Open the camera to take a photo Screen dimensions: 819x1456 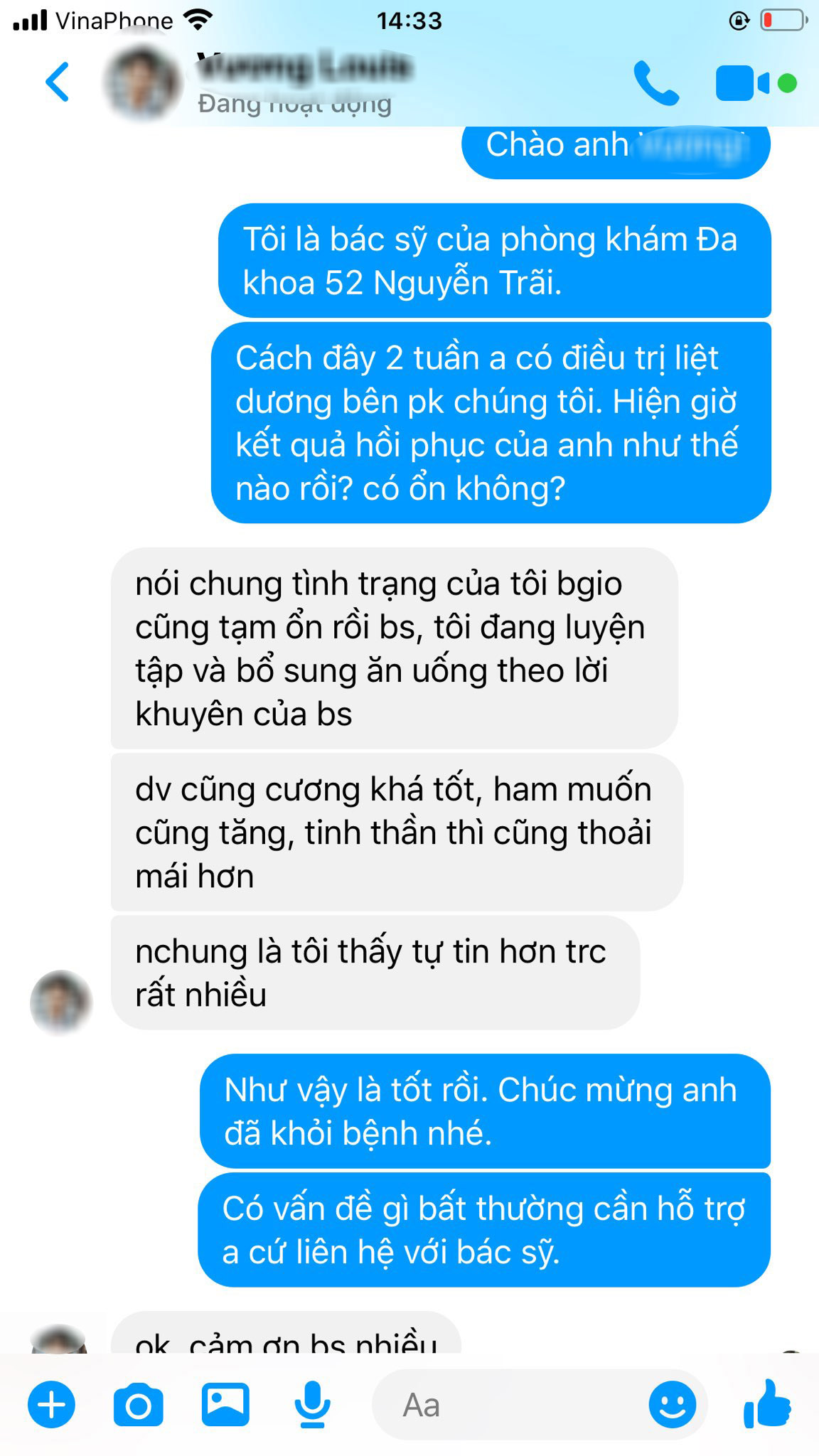coord(138,1405)
